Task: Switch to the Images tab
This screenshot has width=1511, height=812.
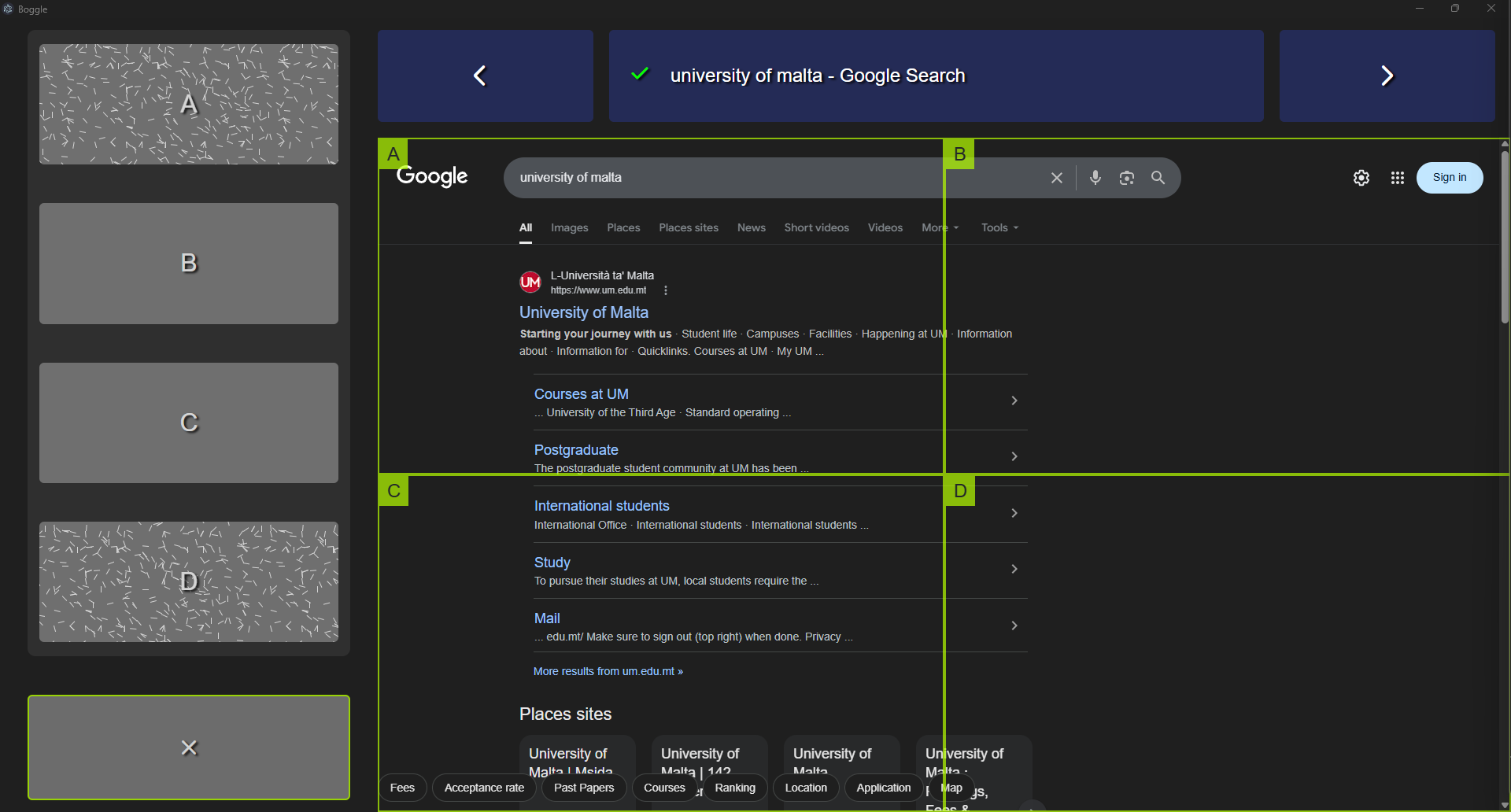Action: pyautogui.click(x=569, y=227)
